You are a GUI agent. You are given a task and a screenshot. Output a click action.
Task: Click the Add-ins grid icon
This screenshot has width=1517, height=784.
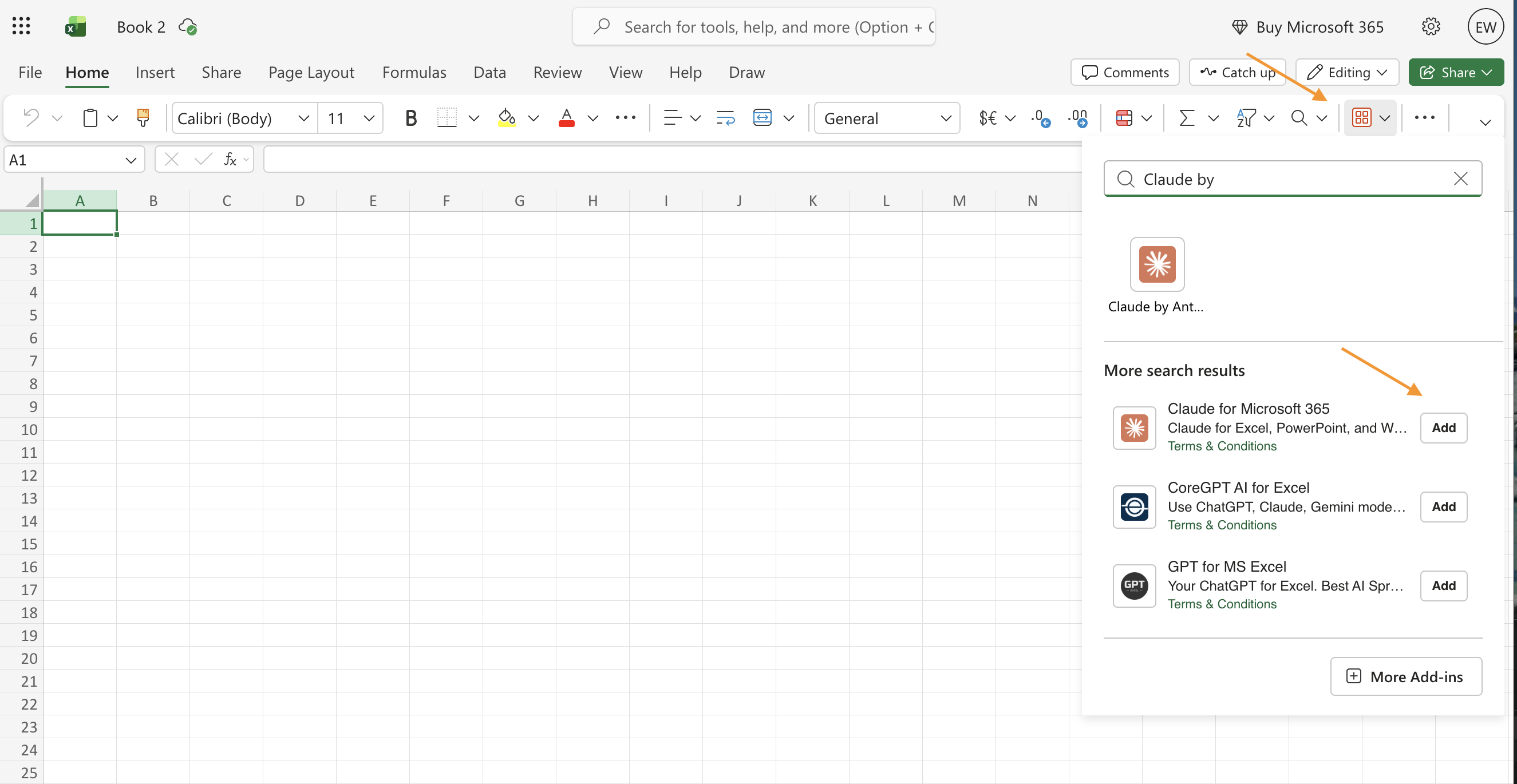(1361, 118)
